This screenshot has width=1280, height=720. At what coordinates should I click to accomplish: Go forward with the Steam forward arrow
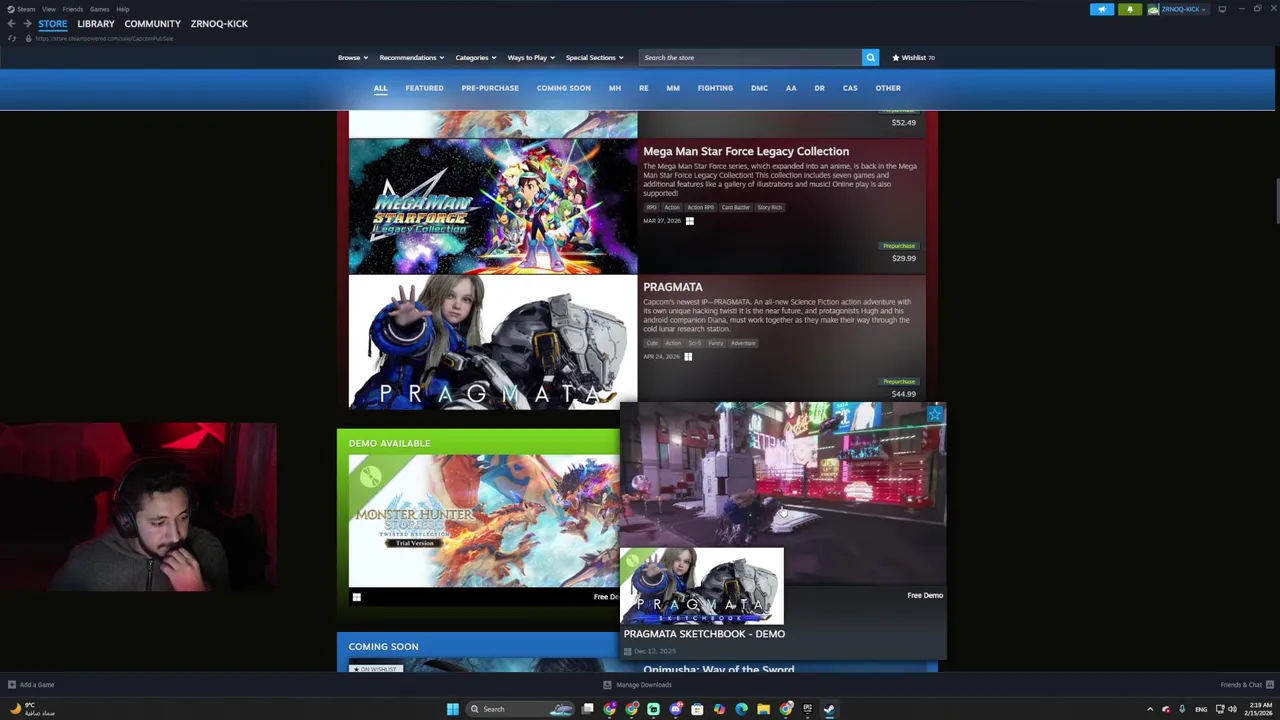(27, 23)
